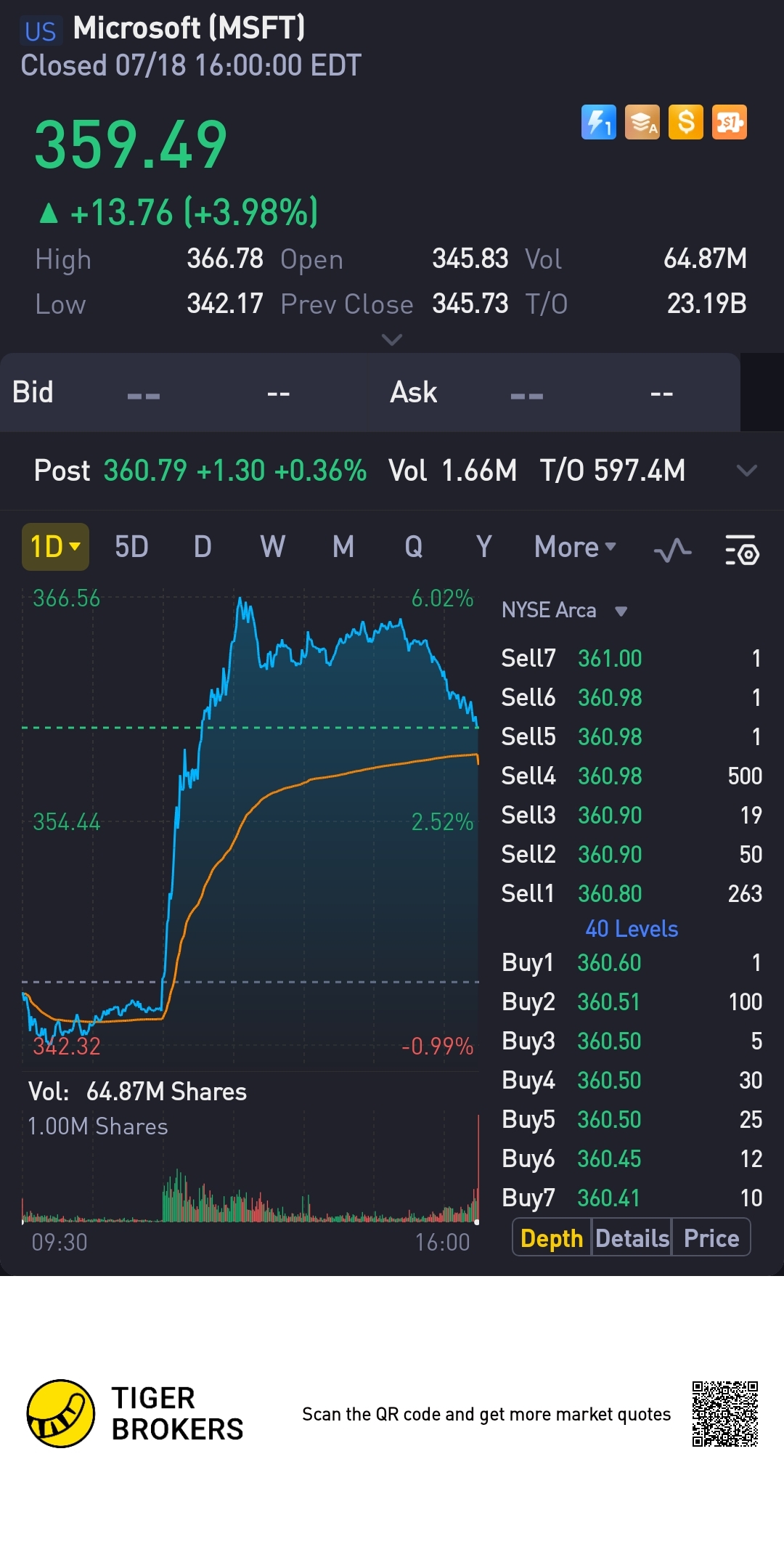
Task: Select the 5D chart tab
Action: (131, 547)
